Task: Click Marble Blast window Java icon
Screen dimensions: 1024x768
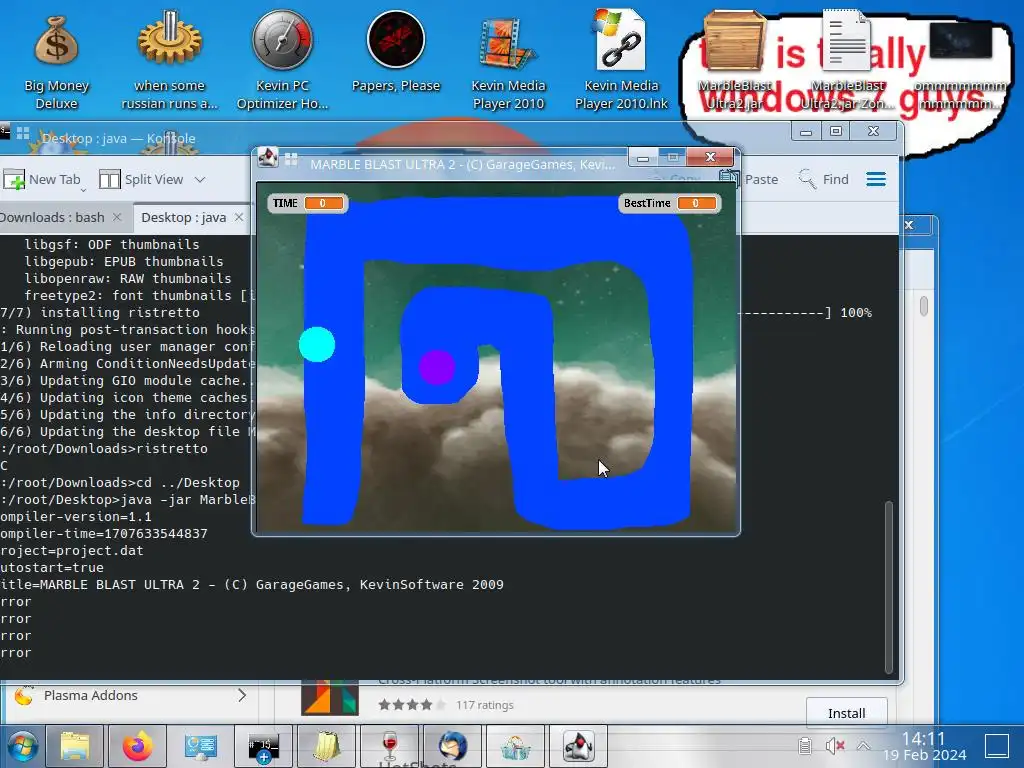Action: pyautogui.click(x=267, y=157)
